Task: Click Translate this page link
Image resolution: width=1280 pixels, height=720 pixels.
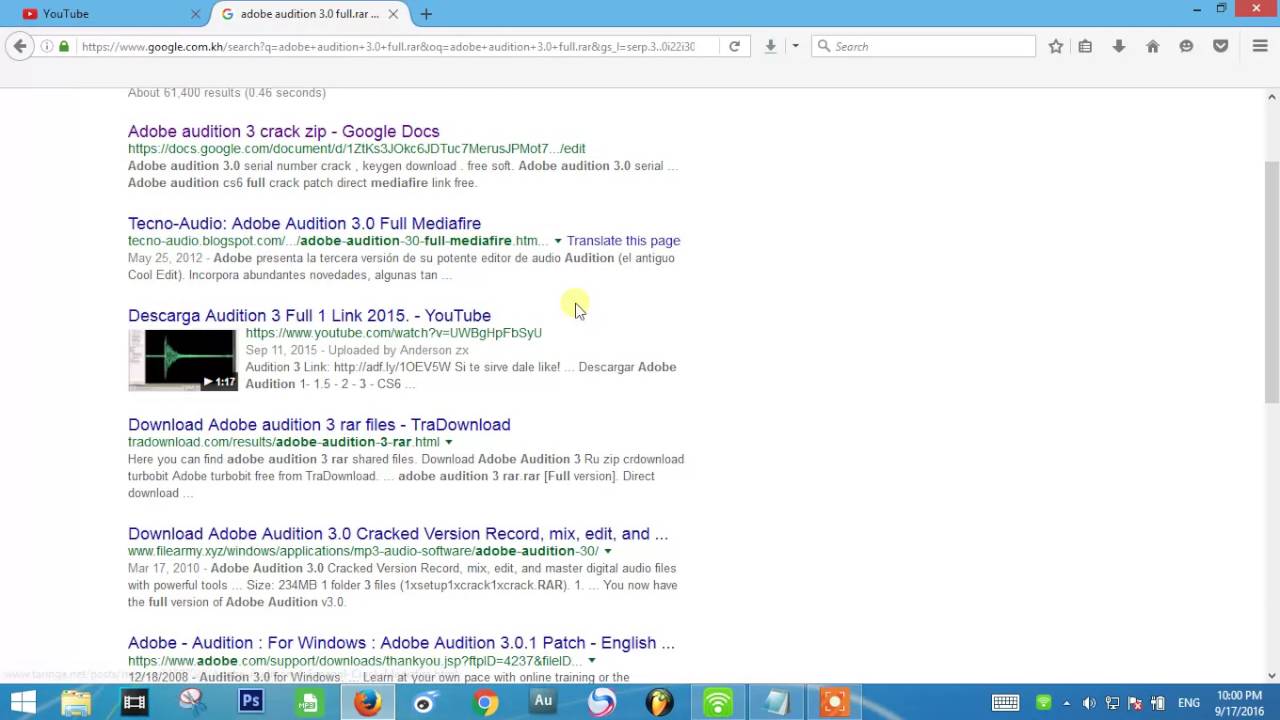Action: [x=623, y=241]
